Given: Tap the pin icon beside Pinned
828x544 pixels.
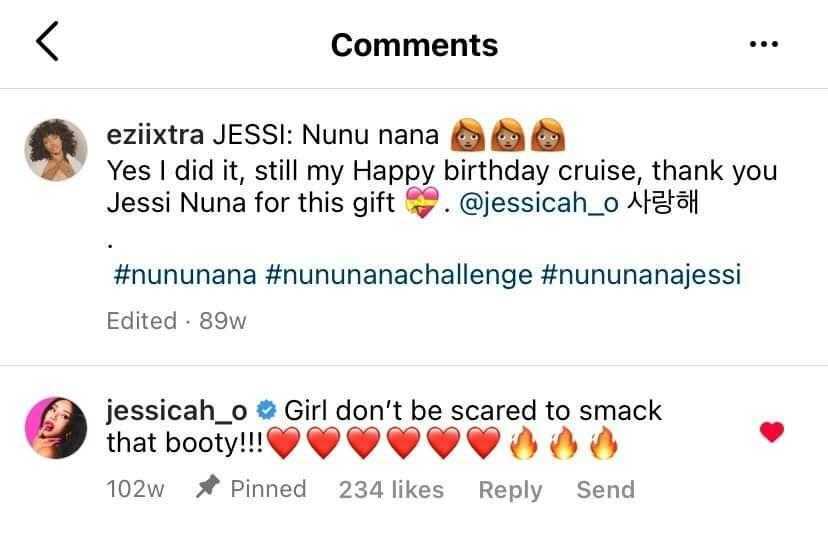Looking at the screenshot, I should click(x=208, y=488).
